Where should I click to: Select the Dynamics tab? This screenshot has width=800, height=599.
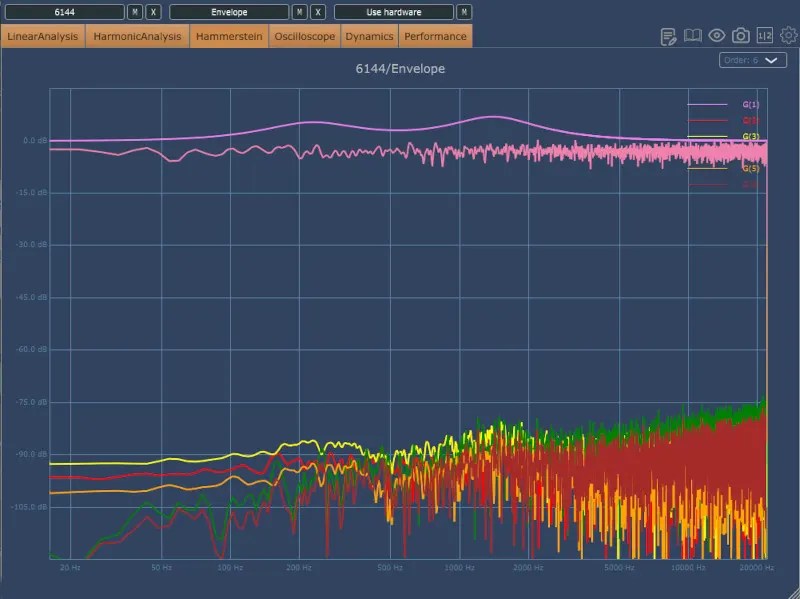(369, 35)
